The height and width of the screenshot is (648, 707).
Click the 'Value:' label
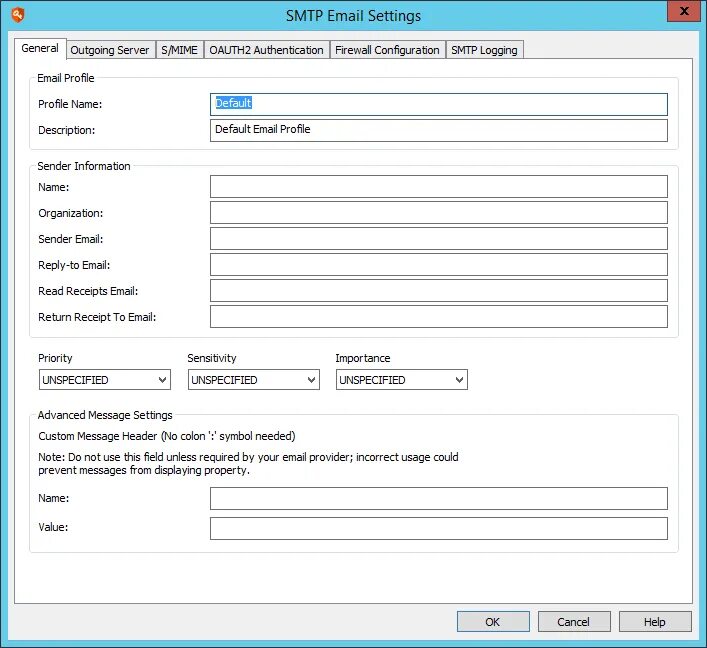coord(53,527)
